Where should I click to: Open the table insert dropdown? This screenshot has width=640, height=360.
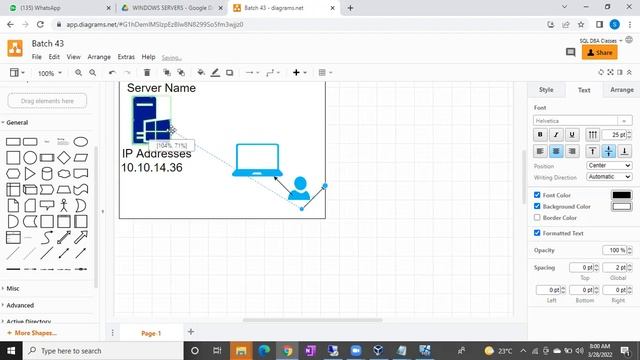click(x=325, y=73)
